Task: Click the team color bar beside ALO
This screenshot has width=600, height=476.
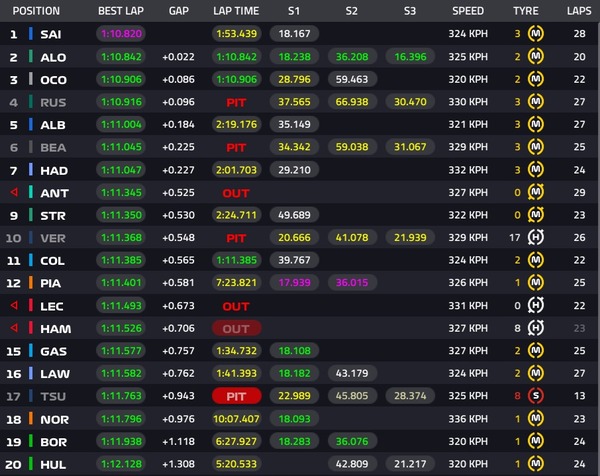Action: click(x=33, y=56)
